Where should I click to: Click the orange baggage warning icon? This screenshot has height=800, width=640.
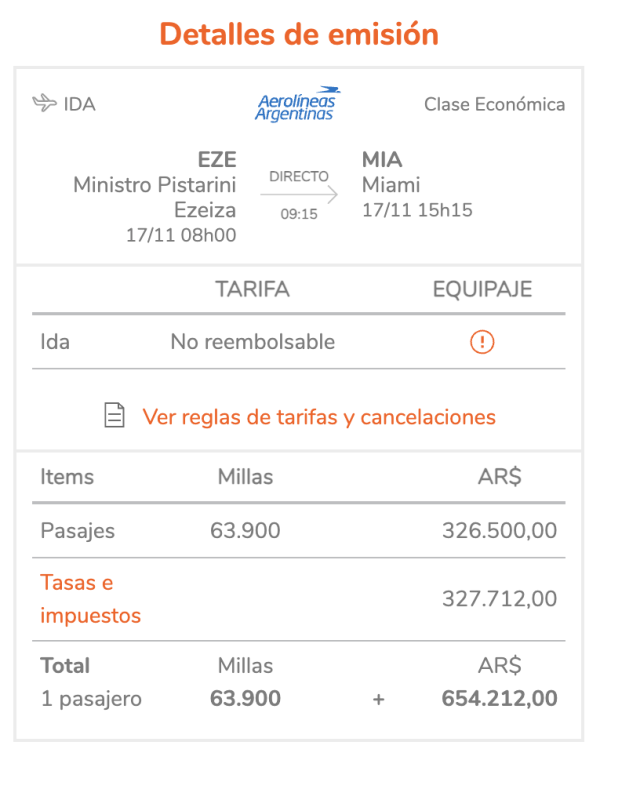coord(482,342)
